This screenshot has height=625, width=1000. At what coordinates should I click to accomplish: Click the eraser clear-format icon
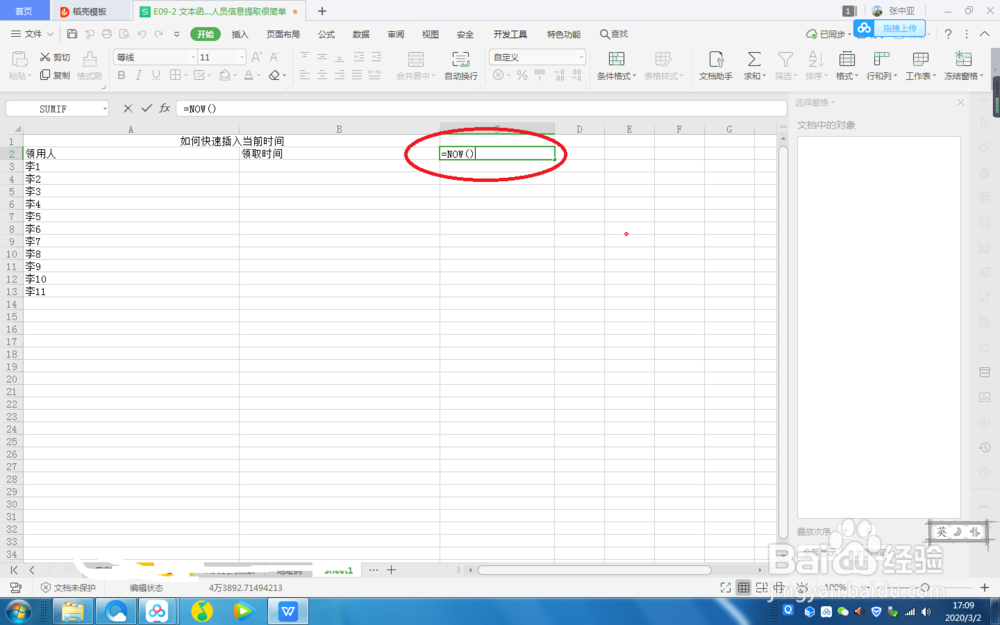pos(274,75)
